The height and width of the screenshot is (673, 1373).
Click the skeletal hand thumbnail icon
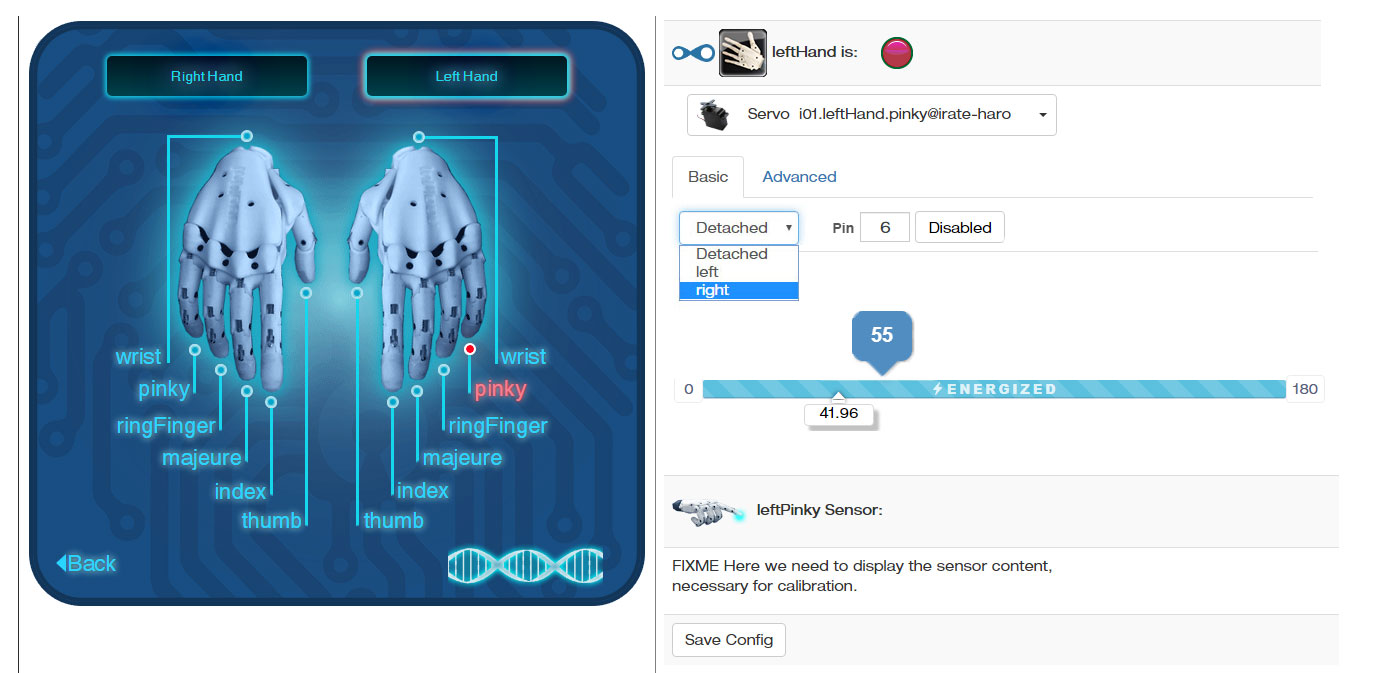743,53
